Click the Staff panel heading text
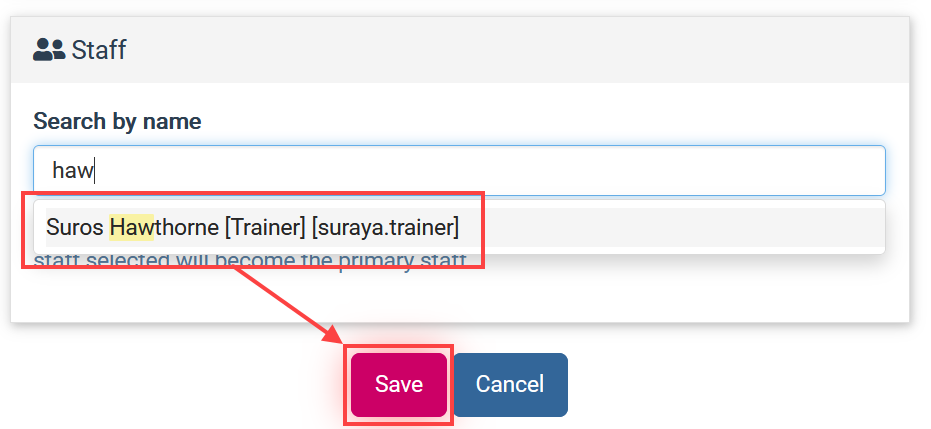 99,50
